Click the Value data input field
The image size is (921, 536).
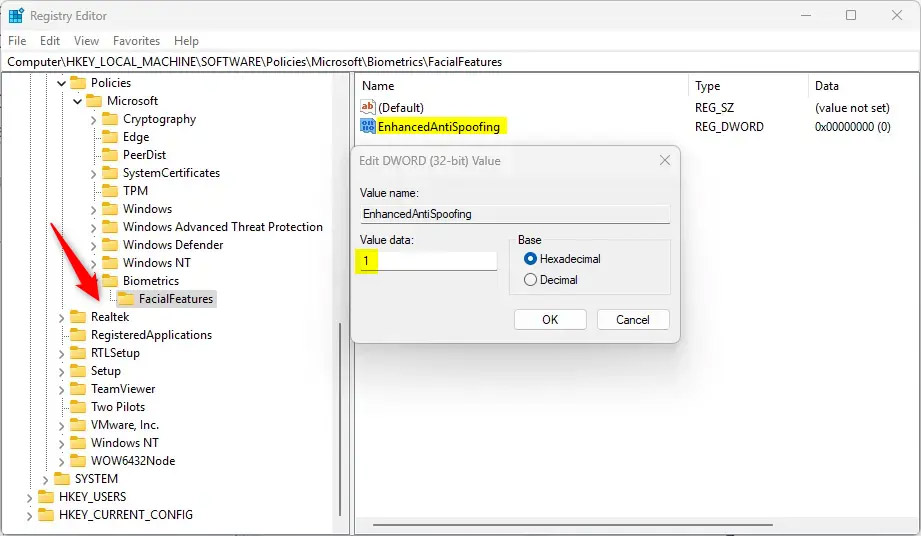(428, 261)
